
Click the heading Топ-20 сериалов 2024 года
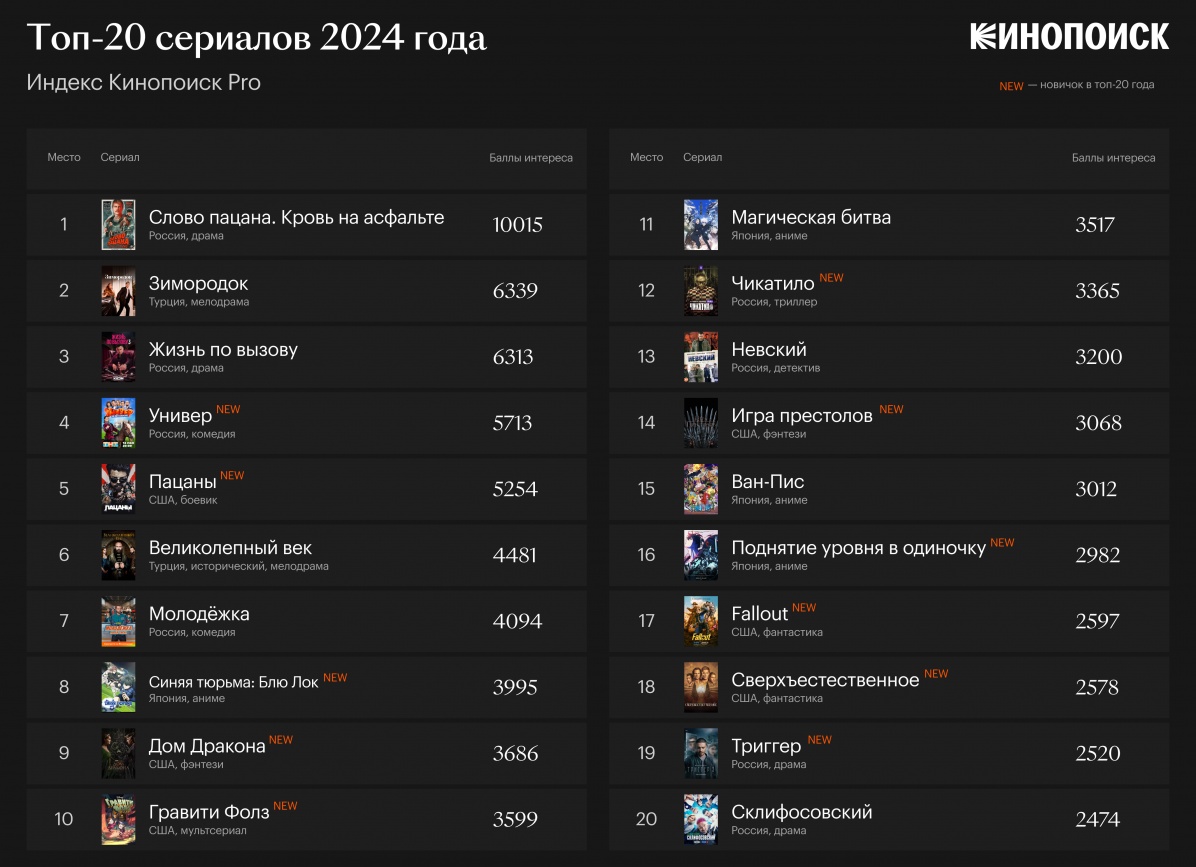256,37
